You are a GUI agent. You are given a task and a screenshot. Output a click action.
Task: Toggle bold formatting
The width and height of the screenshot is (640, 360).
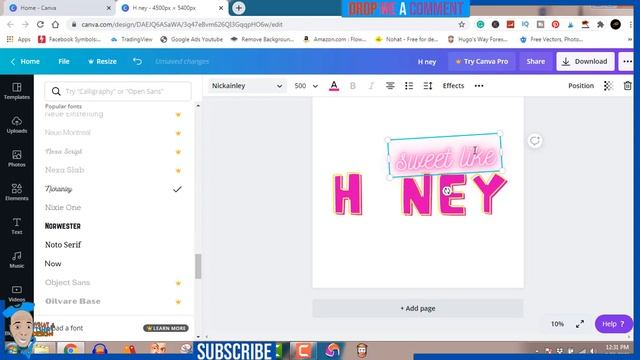(x=353, y=86)
